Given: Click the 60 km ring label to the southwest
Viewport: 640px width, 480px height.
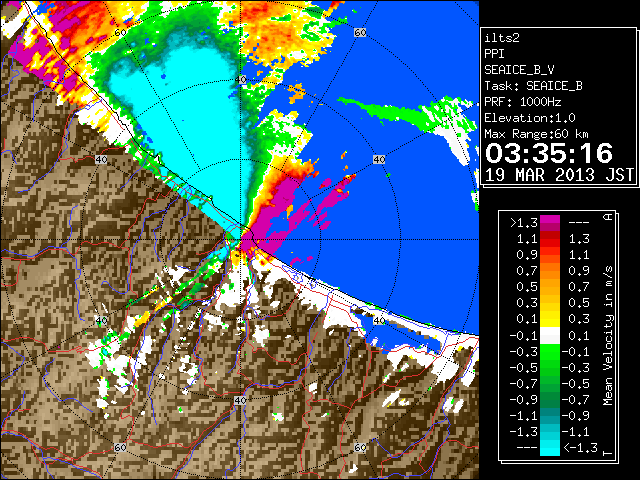Looking at the screenshot, I should tap(120, 447).
